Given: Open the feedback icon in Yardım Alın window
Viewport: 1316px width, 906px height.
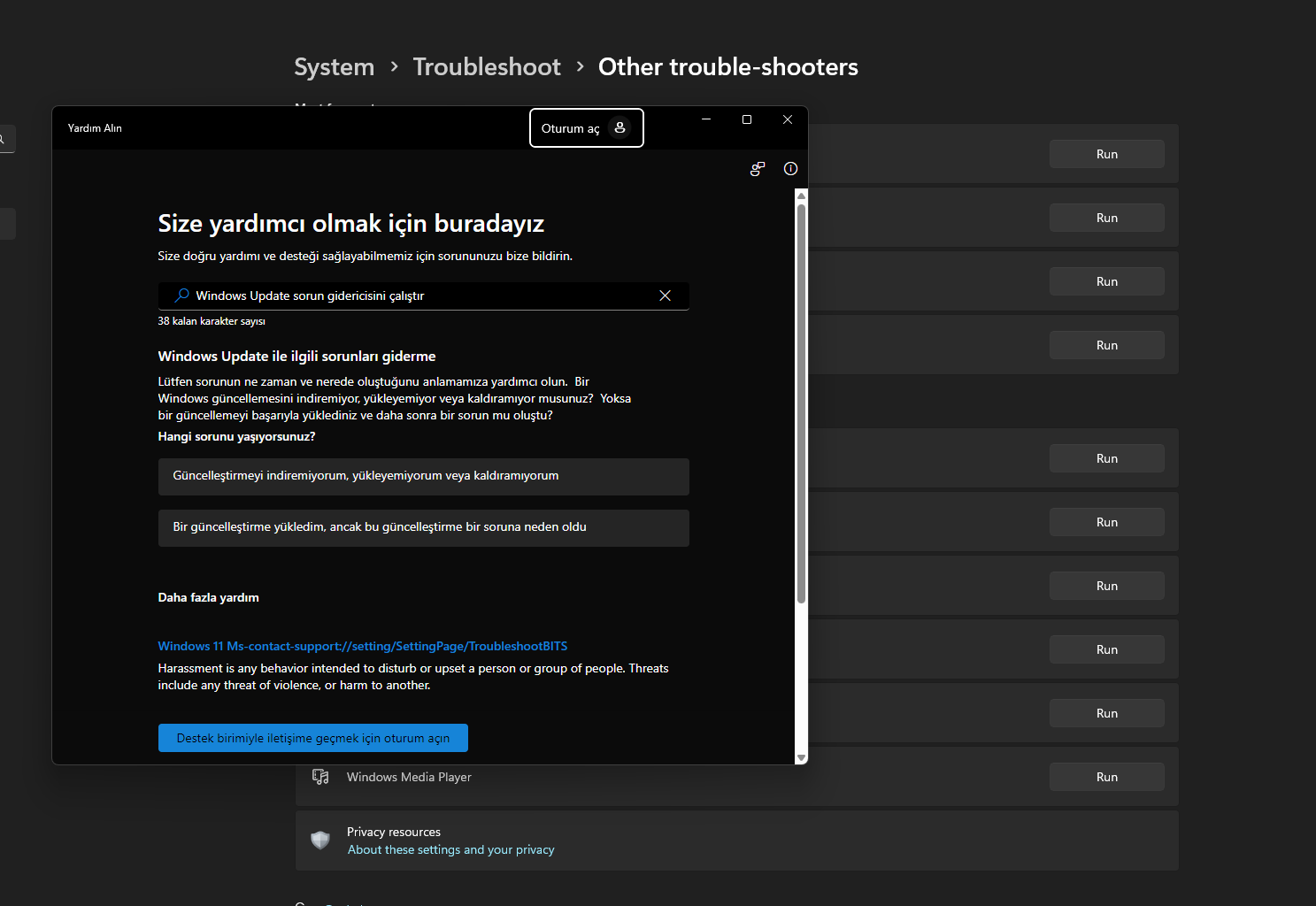Looking at the screenshot, I should click(x=758, y=169).
